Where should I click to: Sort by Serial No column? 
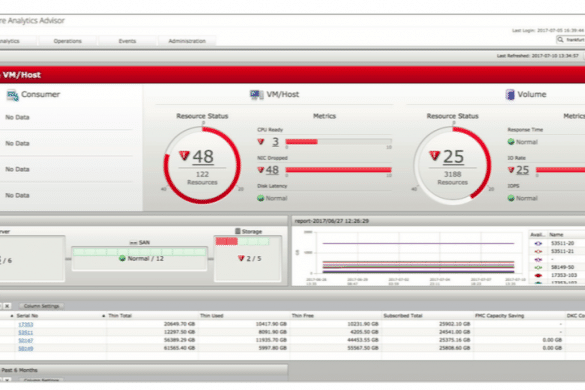coord(27,316)
